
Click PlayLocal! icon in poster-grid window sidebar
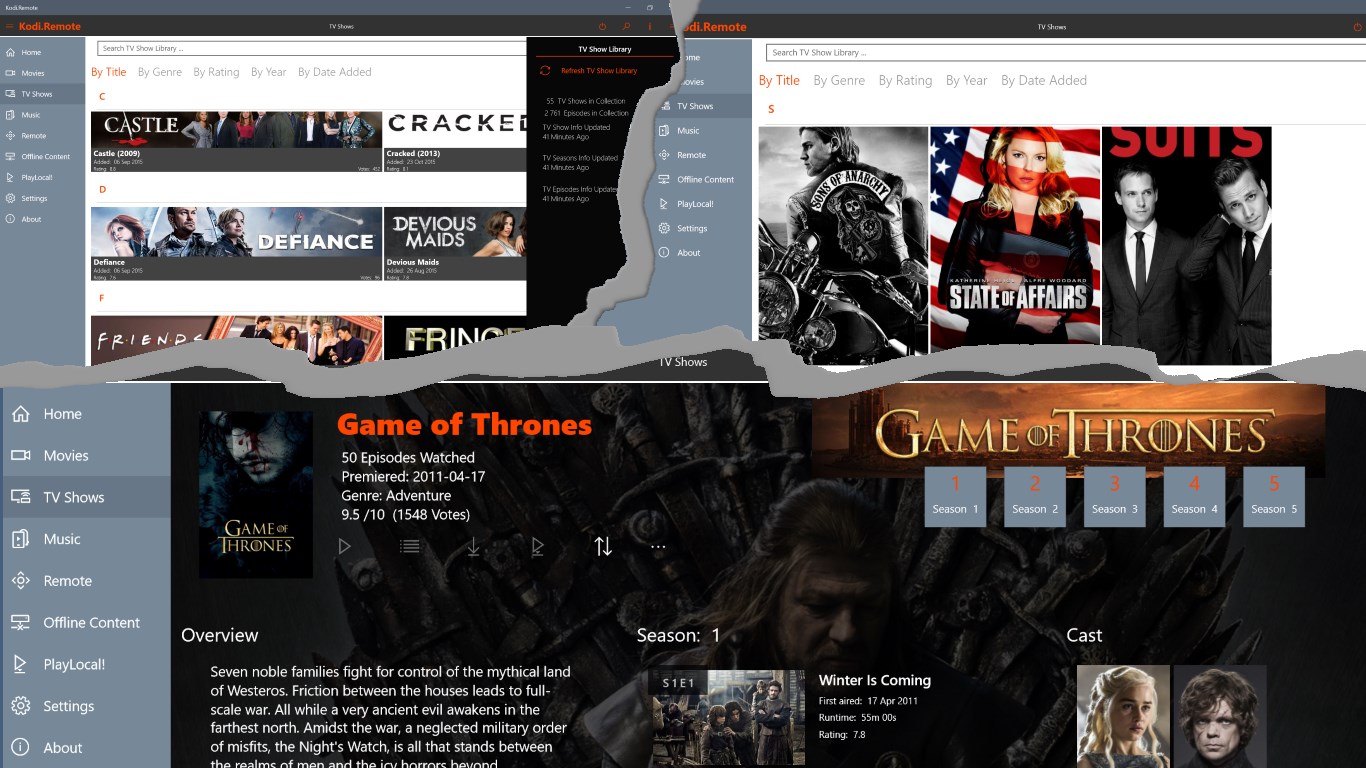[664, 204]
